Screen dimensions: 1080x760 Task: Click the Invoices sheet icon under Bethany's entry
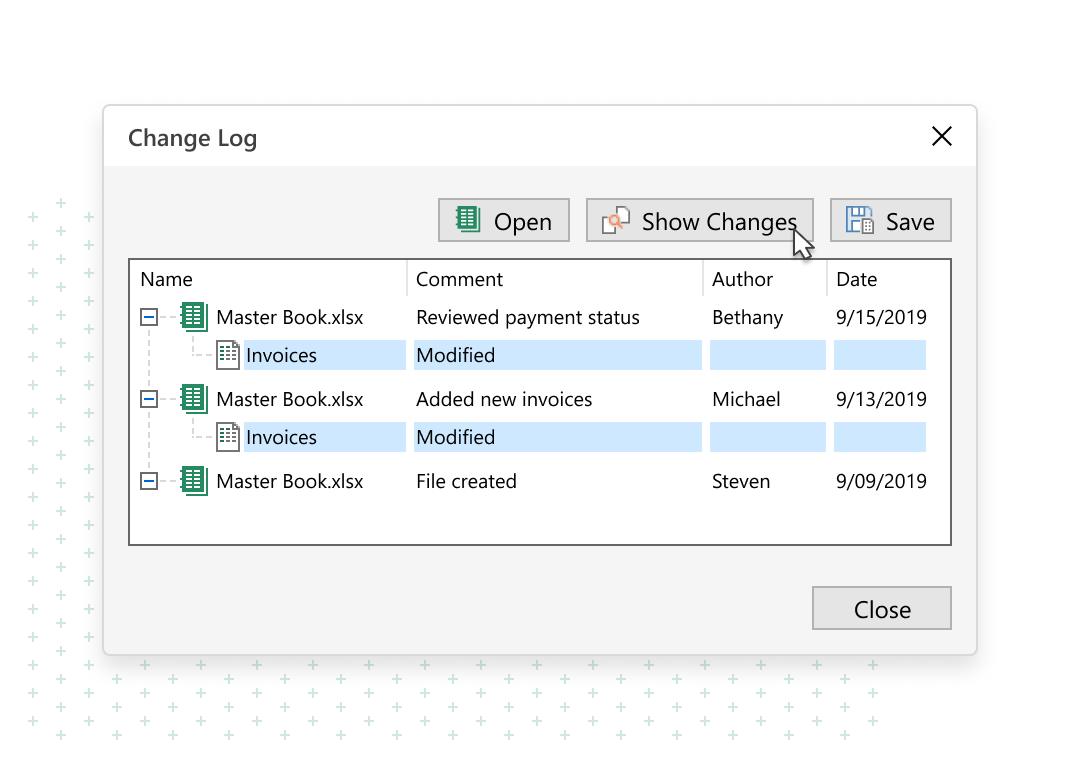(x=228, y=355)
